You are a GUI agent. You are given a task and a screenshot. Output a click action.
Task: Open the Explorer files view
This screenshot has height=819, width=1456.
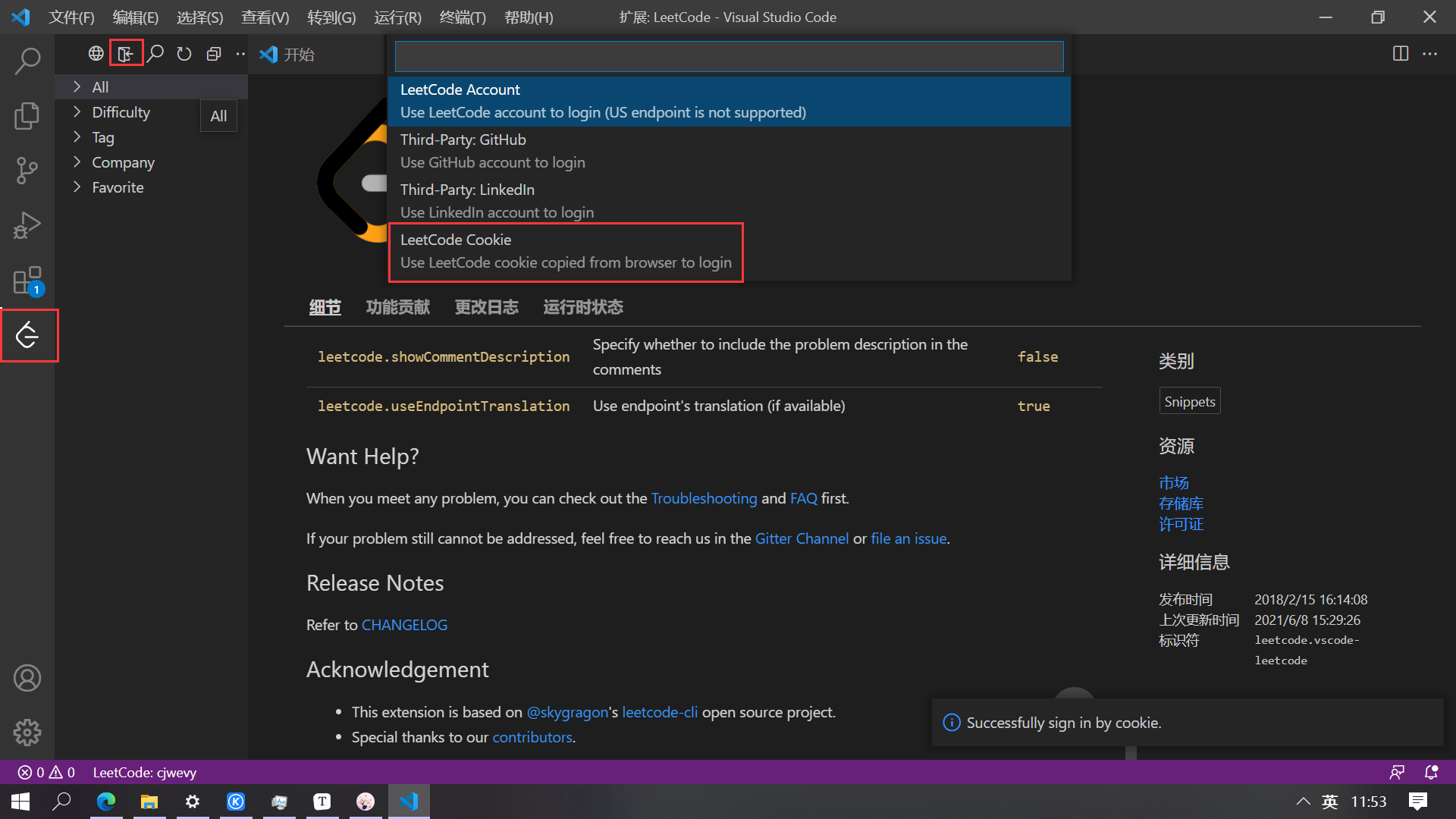27,116
